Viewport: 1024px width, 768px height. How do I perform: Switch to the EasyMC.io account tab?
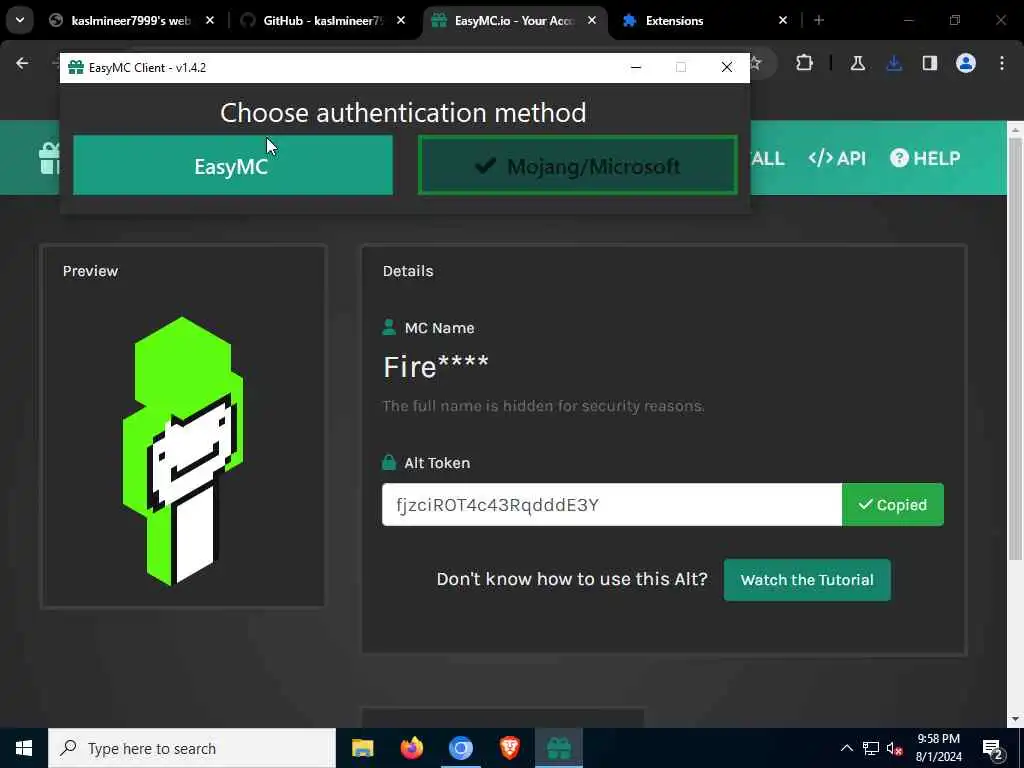click(514, 21)
